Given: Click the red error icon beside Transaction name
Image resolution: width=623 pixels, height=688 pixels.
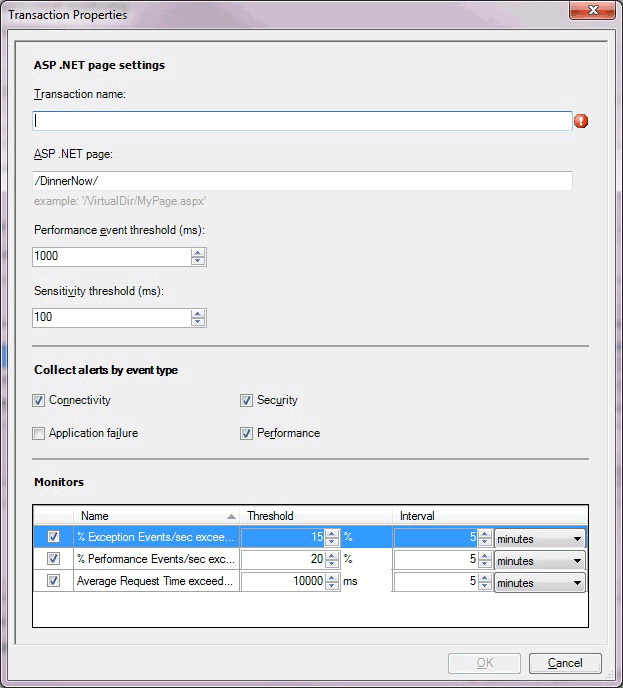Looking at the screenshot, I should tap(581, 121).
